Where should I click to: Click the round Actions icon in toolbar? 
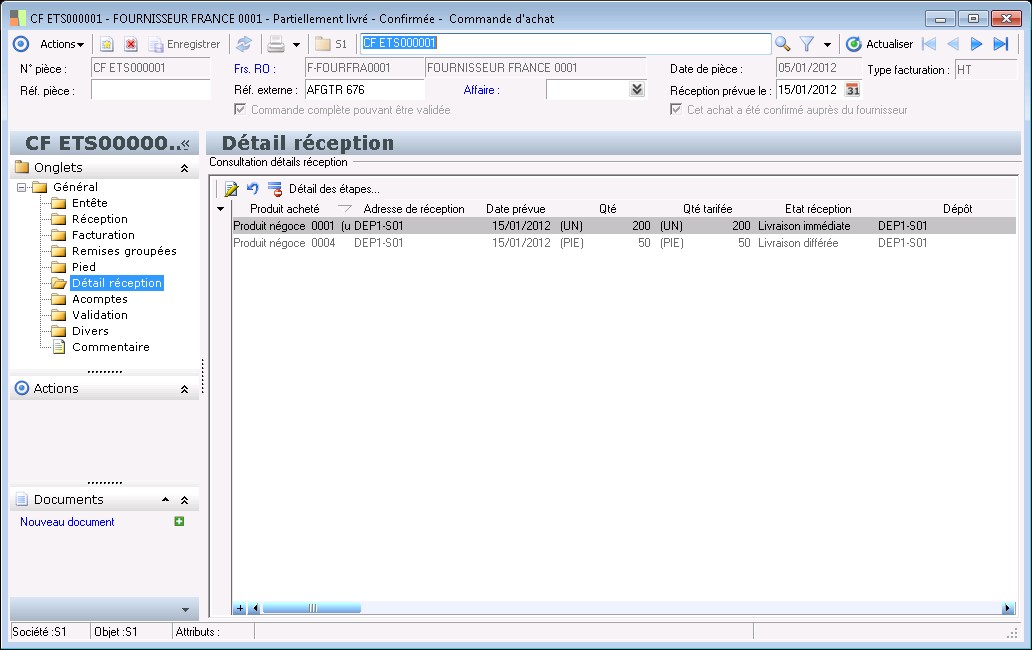[x=21, y=44]
